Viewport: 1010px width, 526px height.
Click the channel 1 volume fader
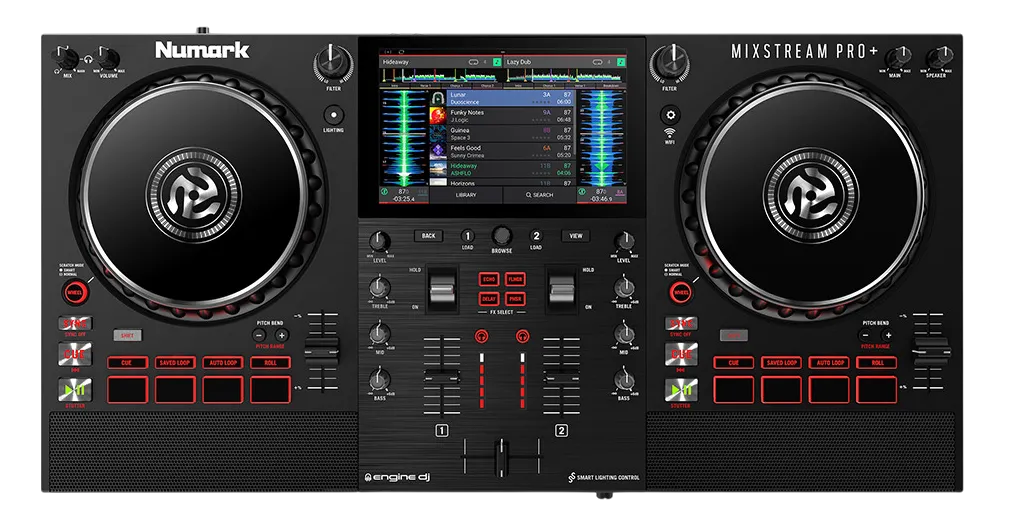point(442,376)
